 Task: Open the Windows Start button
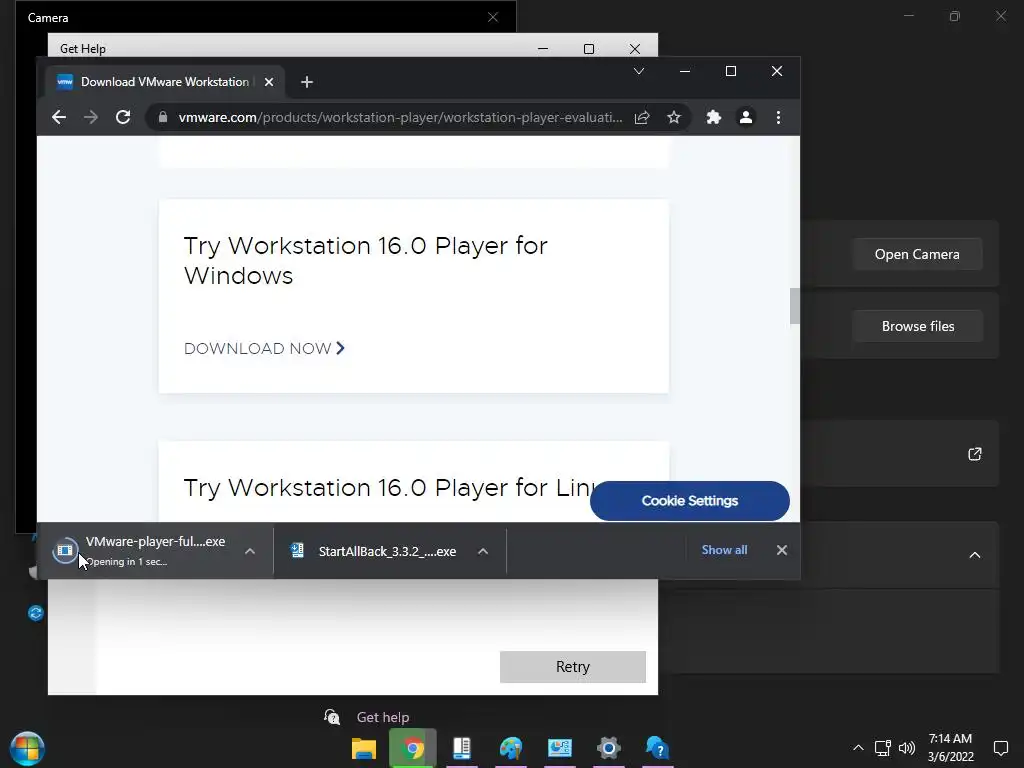[x=27, y=748]
